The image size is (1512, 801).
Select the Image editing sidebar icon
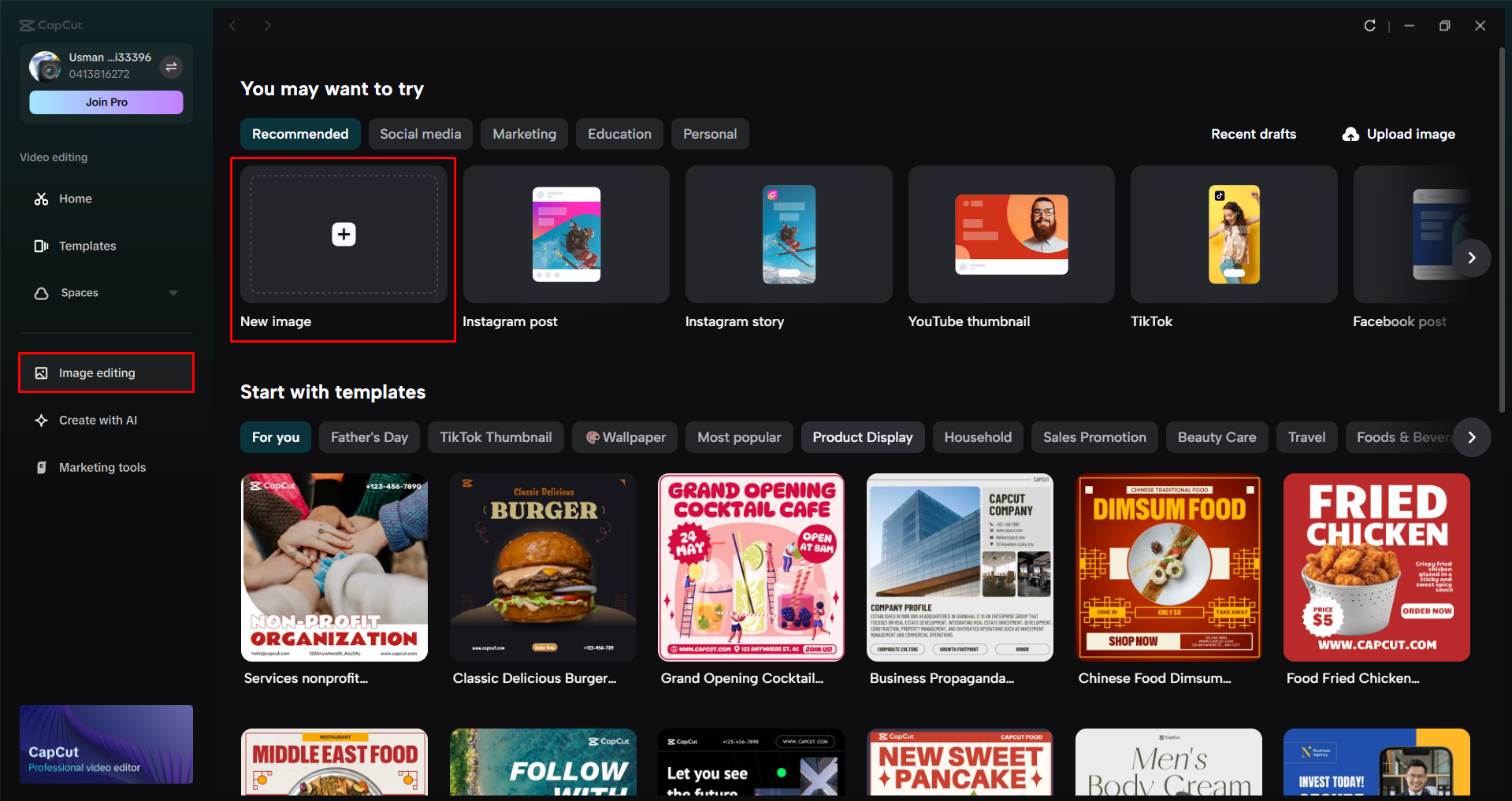pos(41,373)
